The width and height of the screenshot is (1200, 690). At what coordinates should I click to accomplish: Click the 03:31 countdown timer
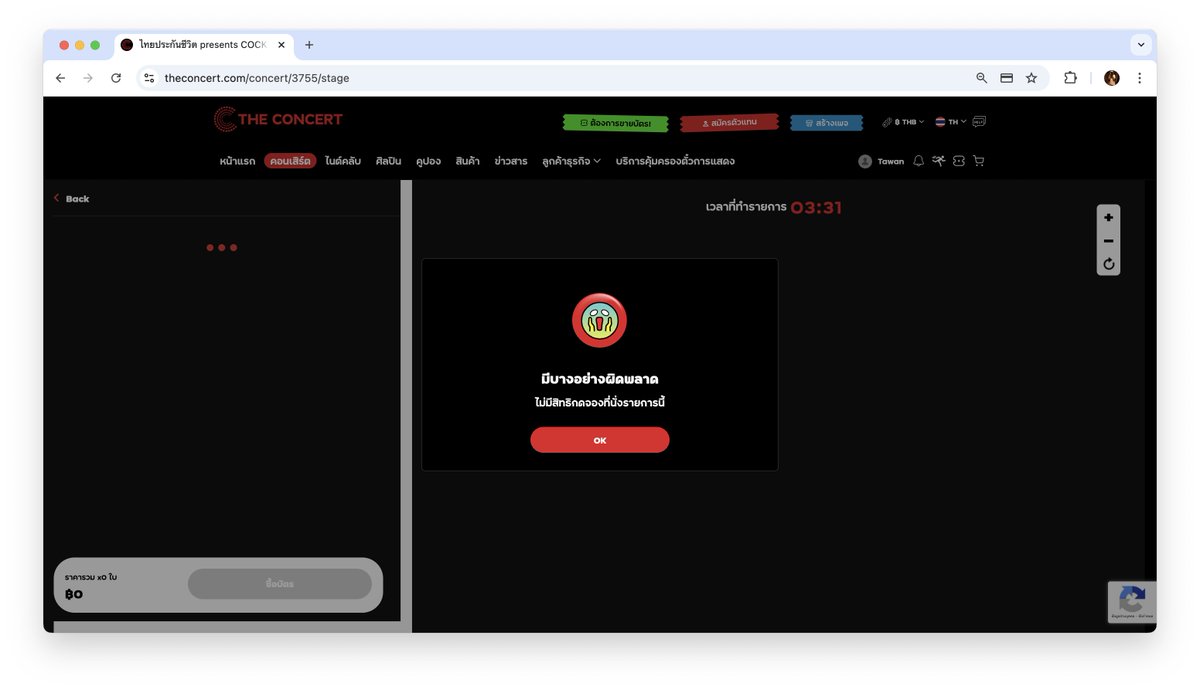click(x=816, y=208)
